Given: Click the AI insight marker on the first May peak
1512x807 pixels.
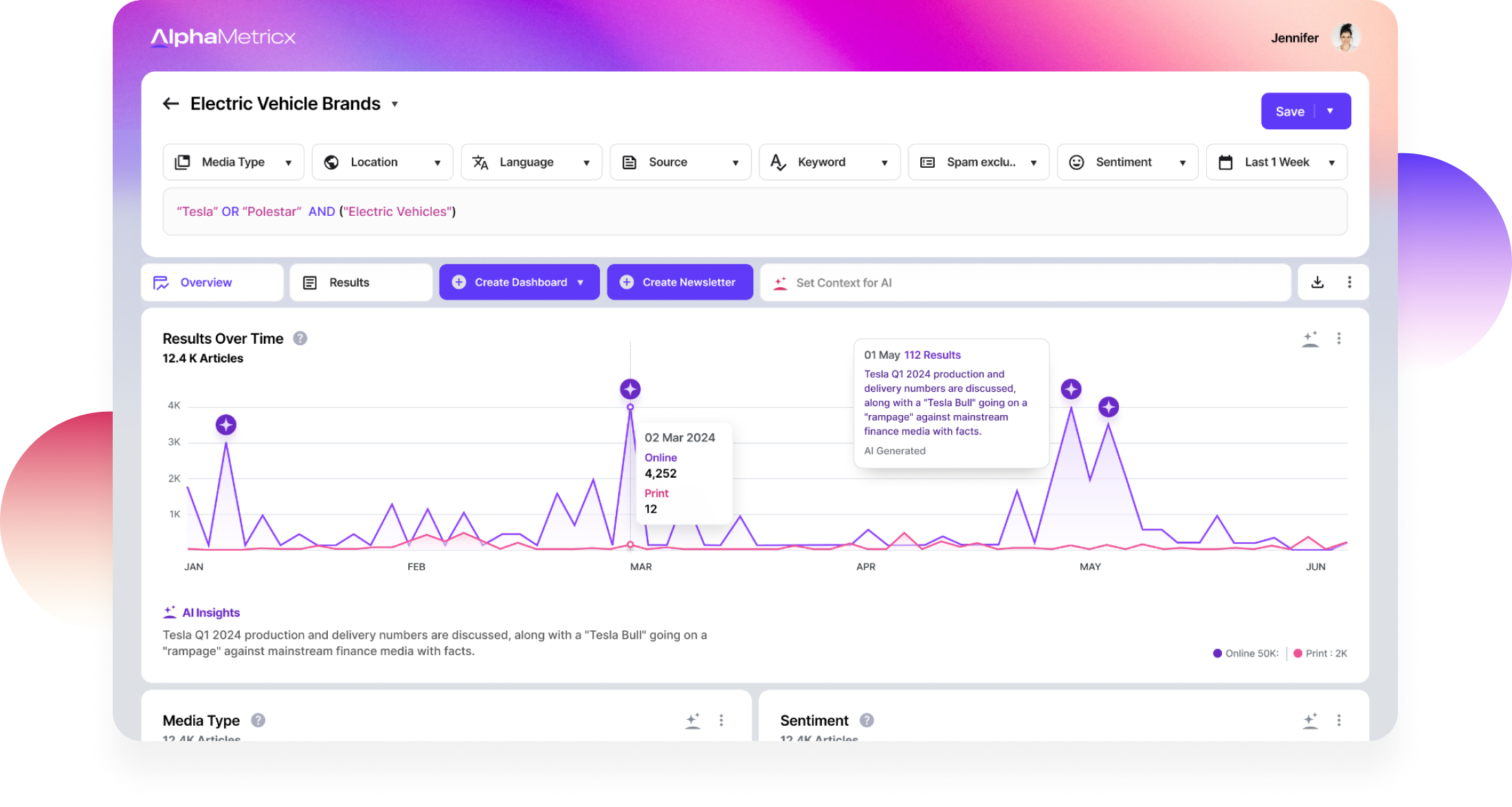Looking at the screenshot, I should point(1071,389).
